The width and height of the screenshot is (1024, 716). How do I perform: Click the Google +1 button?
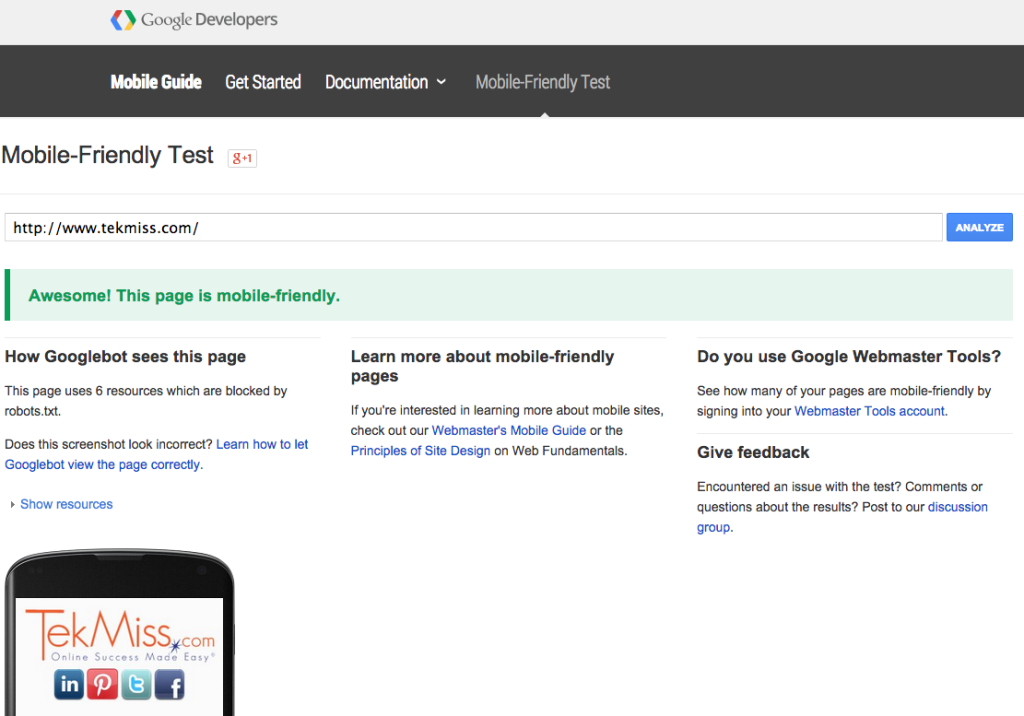[x=242, y=158]
